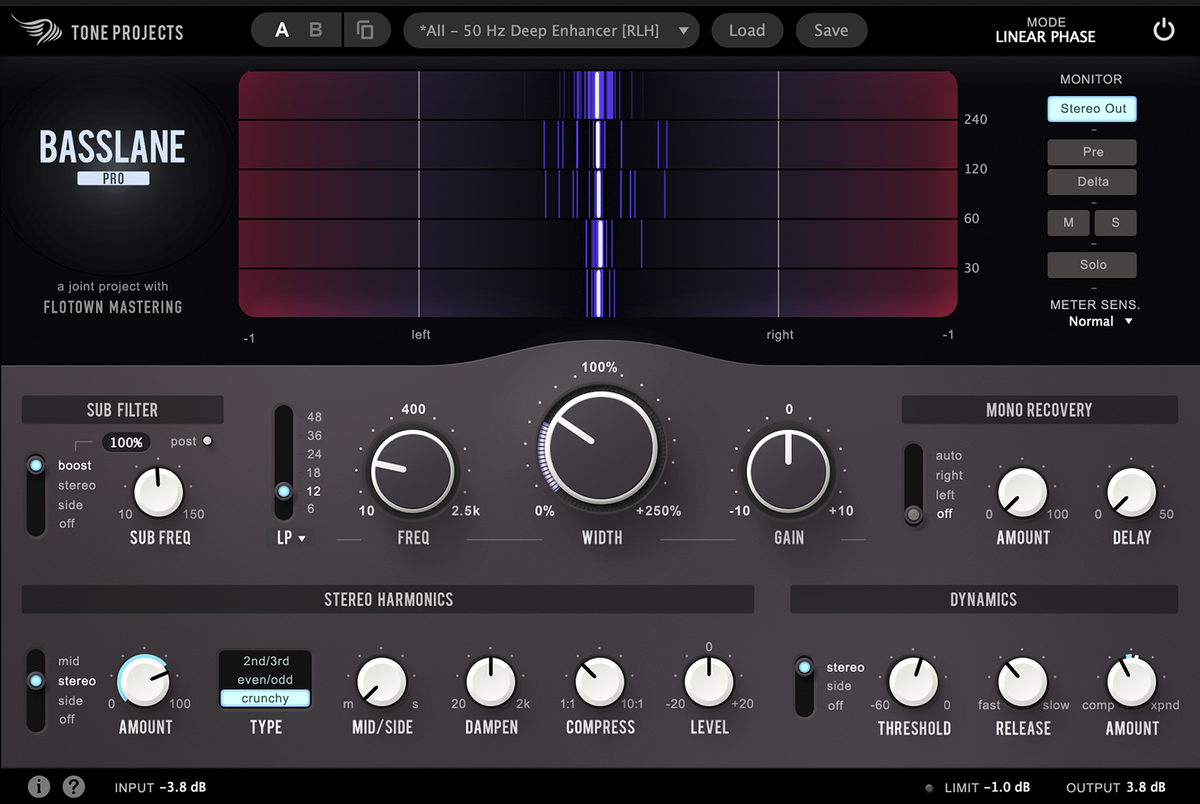Click the Compress knob
Screen dimensions: 1200x804
coord(600,681)
